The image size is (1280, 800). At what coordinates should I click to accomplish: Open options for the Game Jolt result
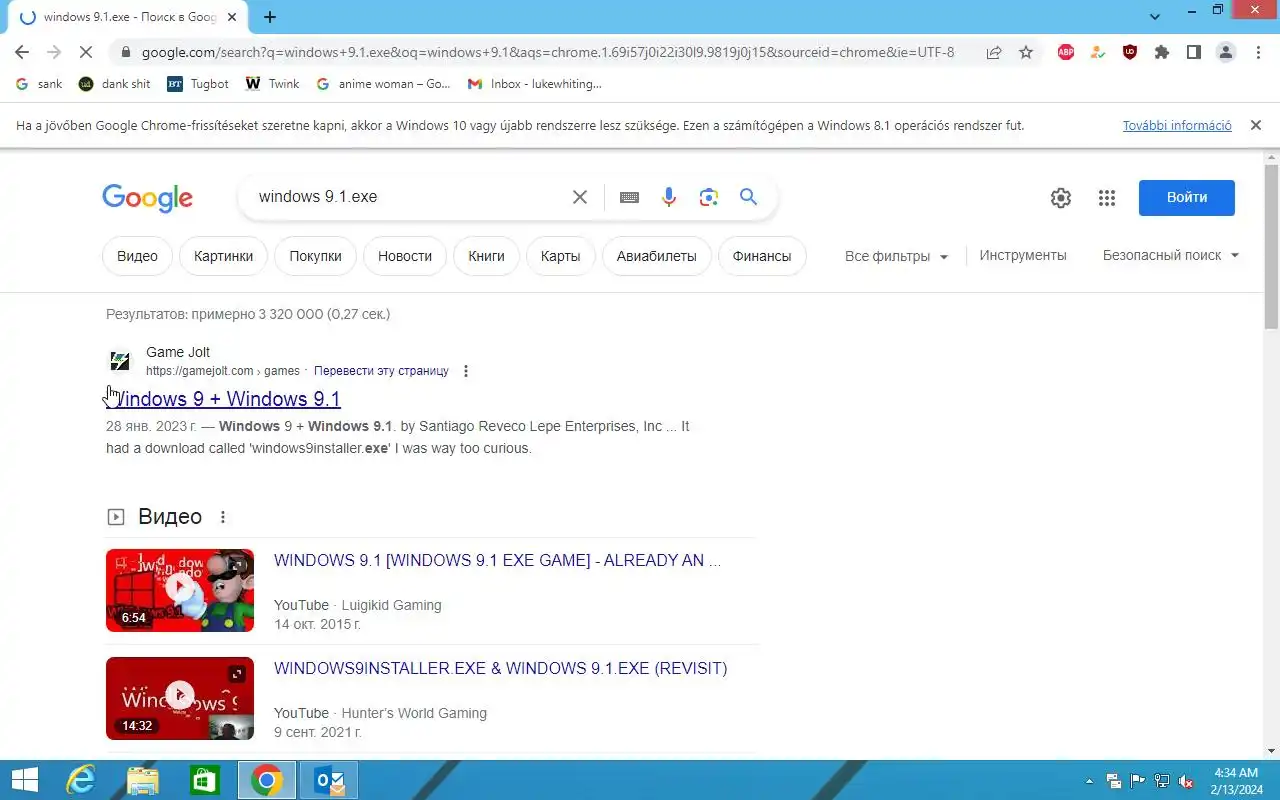[466, 371]
